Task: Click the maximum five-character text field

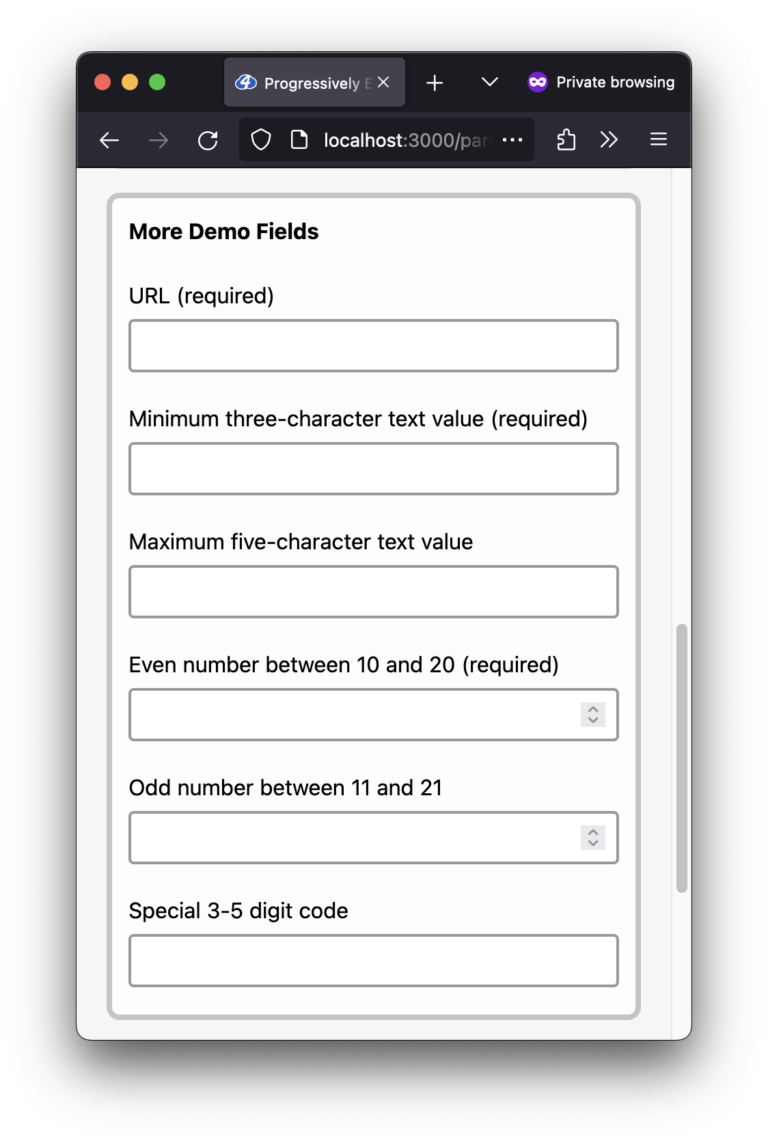Action: [373, 592]
